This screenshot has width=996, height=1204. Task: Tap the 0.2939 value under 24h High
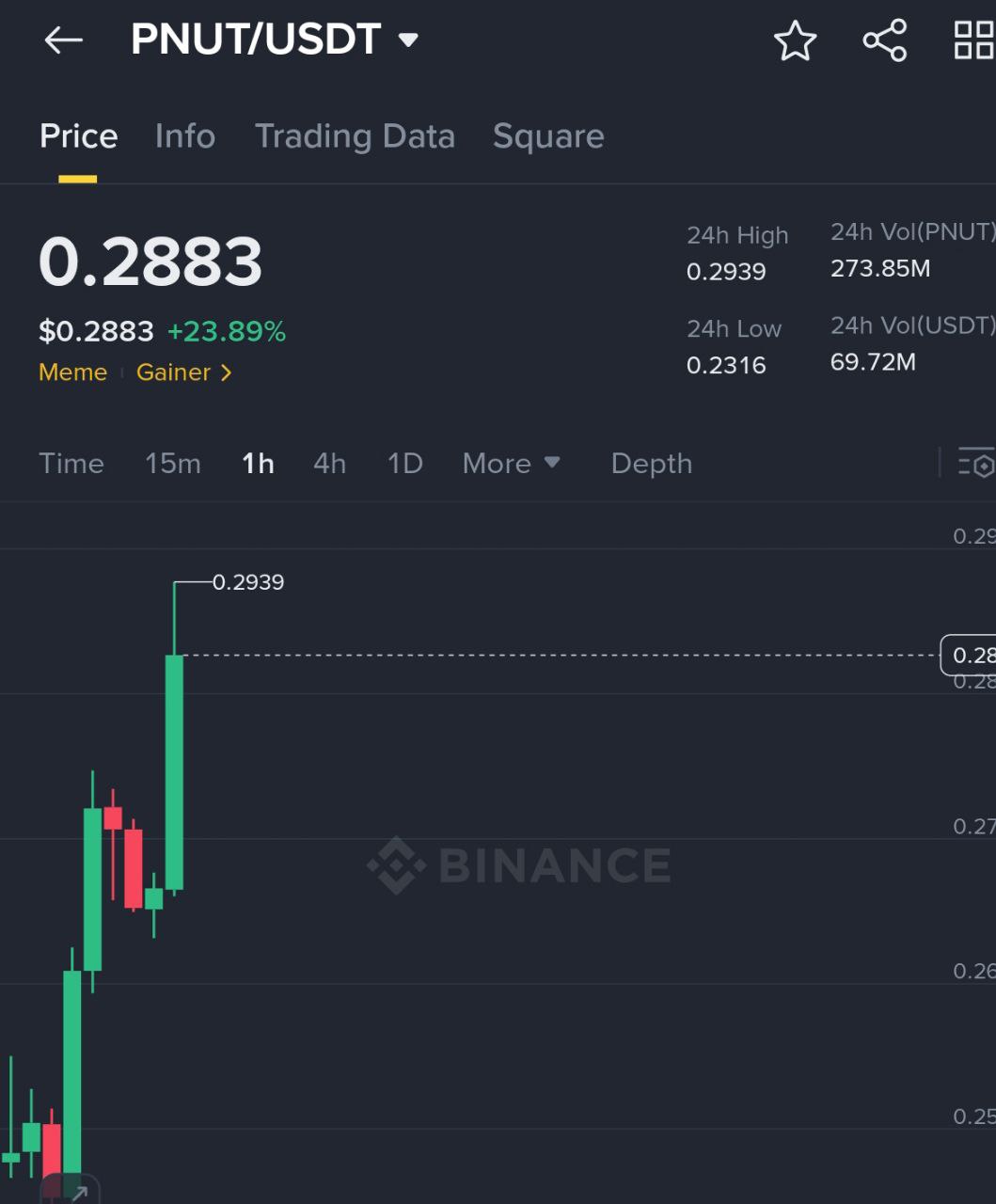coord(726,272)
